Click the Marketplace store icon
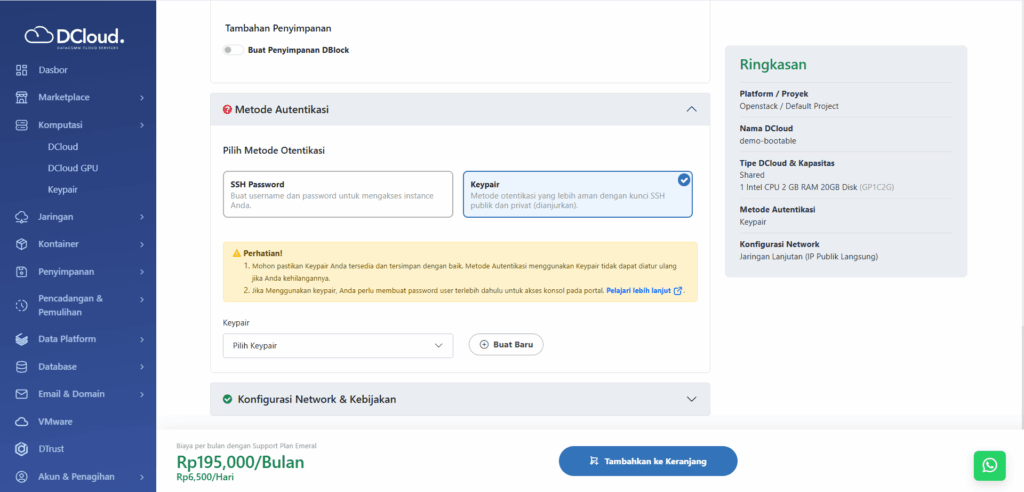 coord(22,97)
